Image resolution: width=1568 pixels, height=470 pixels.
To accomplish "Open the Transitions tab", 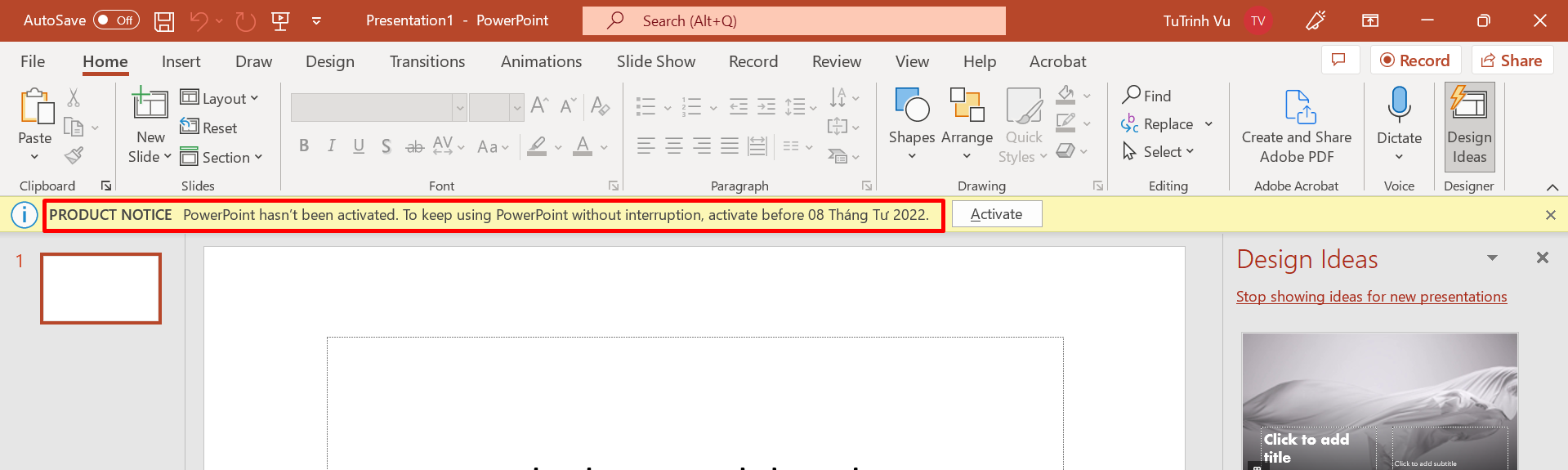I will [x=427, y=61].
